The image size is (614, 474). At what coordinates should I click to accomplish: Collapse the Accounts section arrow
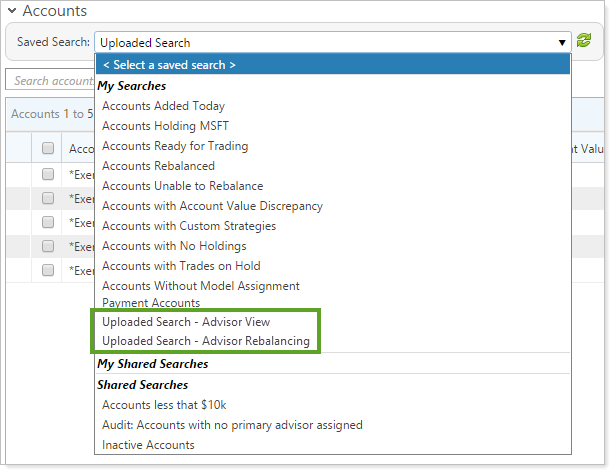click(11, 11)
